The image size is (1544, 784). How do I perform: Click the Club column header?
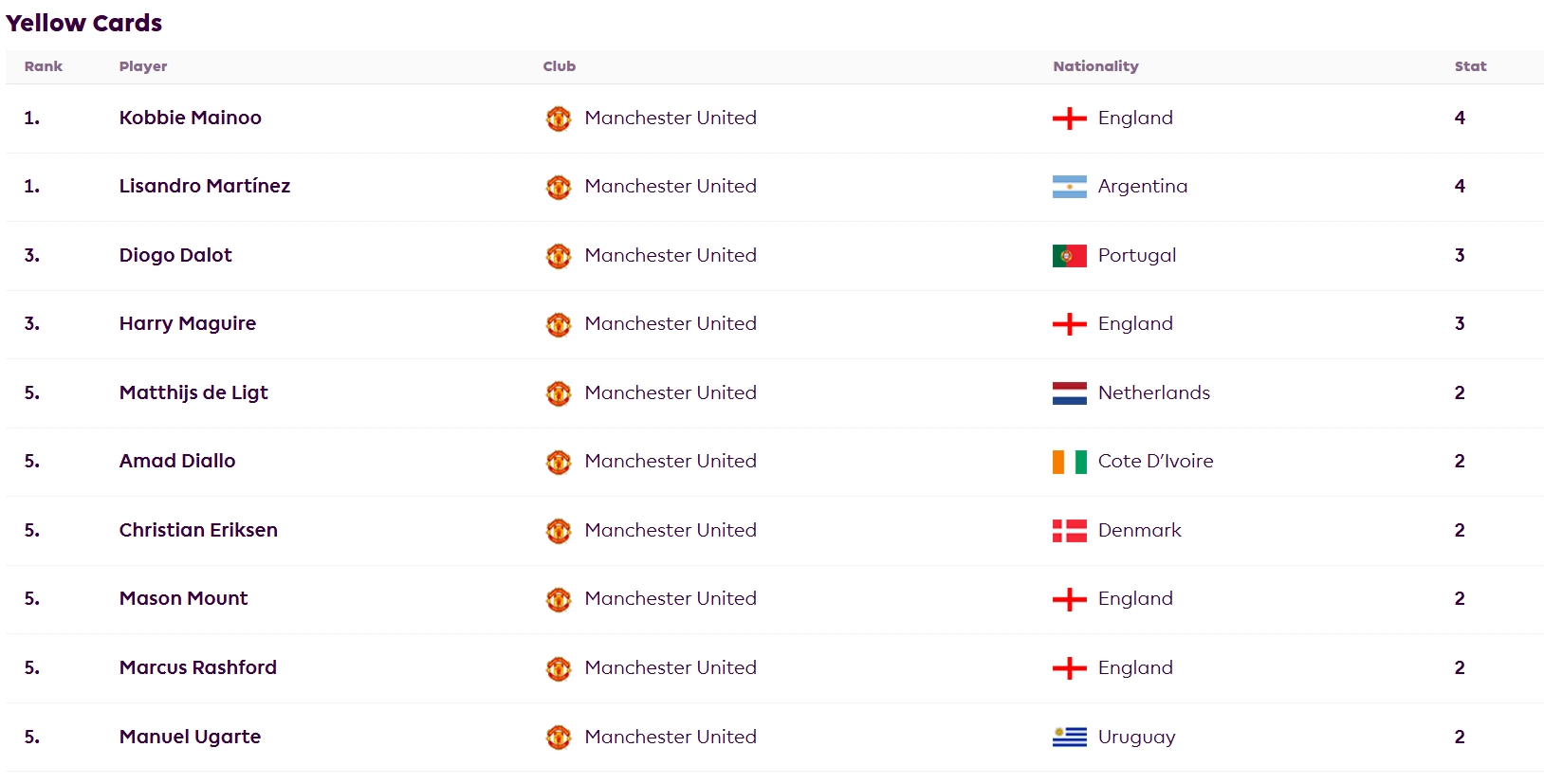click(559, 66)
